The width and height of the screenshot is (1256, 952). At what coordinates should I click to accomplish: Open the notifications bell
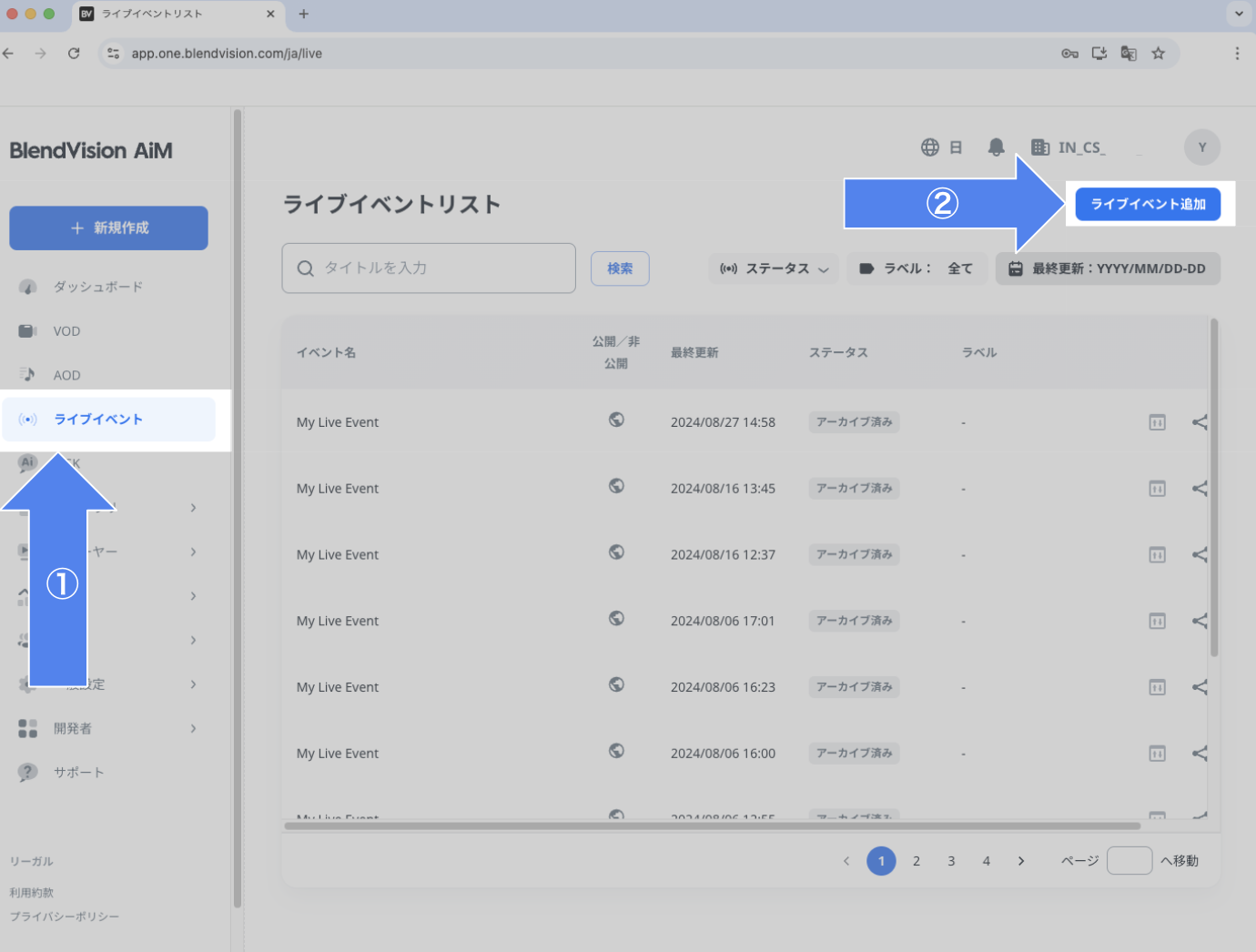click(x=997, y=147)
